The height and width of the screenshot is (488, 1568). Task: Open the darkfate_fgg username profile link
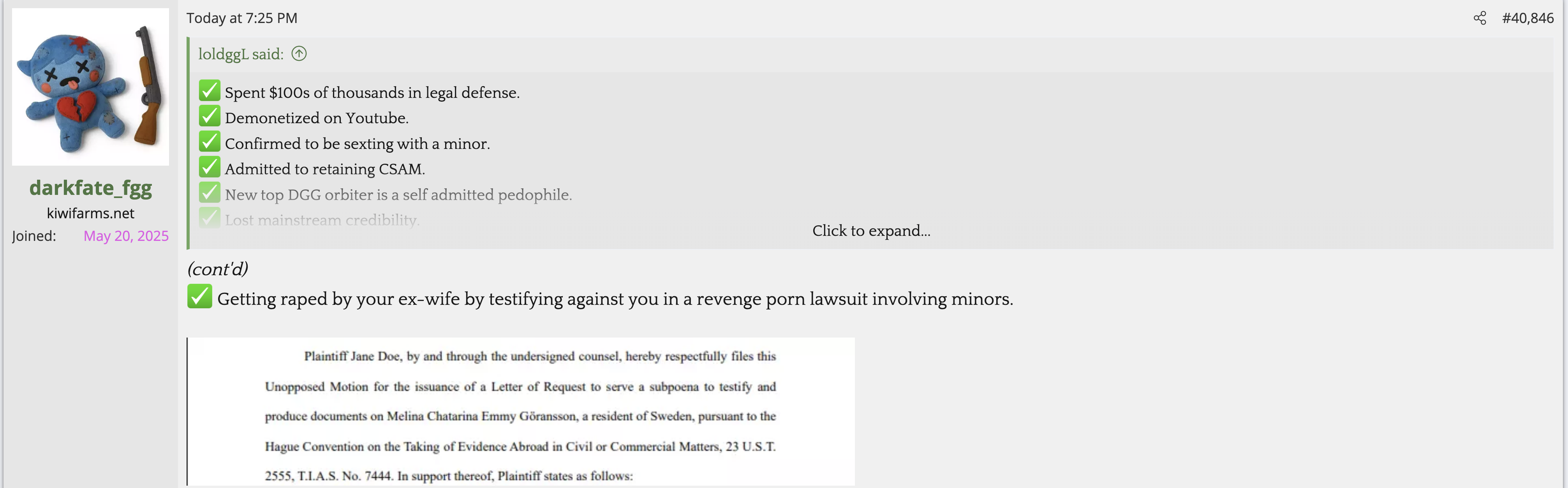[x=91, y=187]
